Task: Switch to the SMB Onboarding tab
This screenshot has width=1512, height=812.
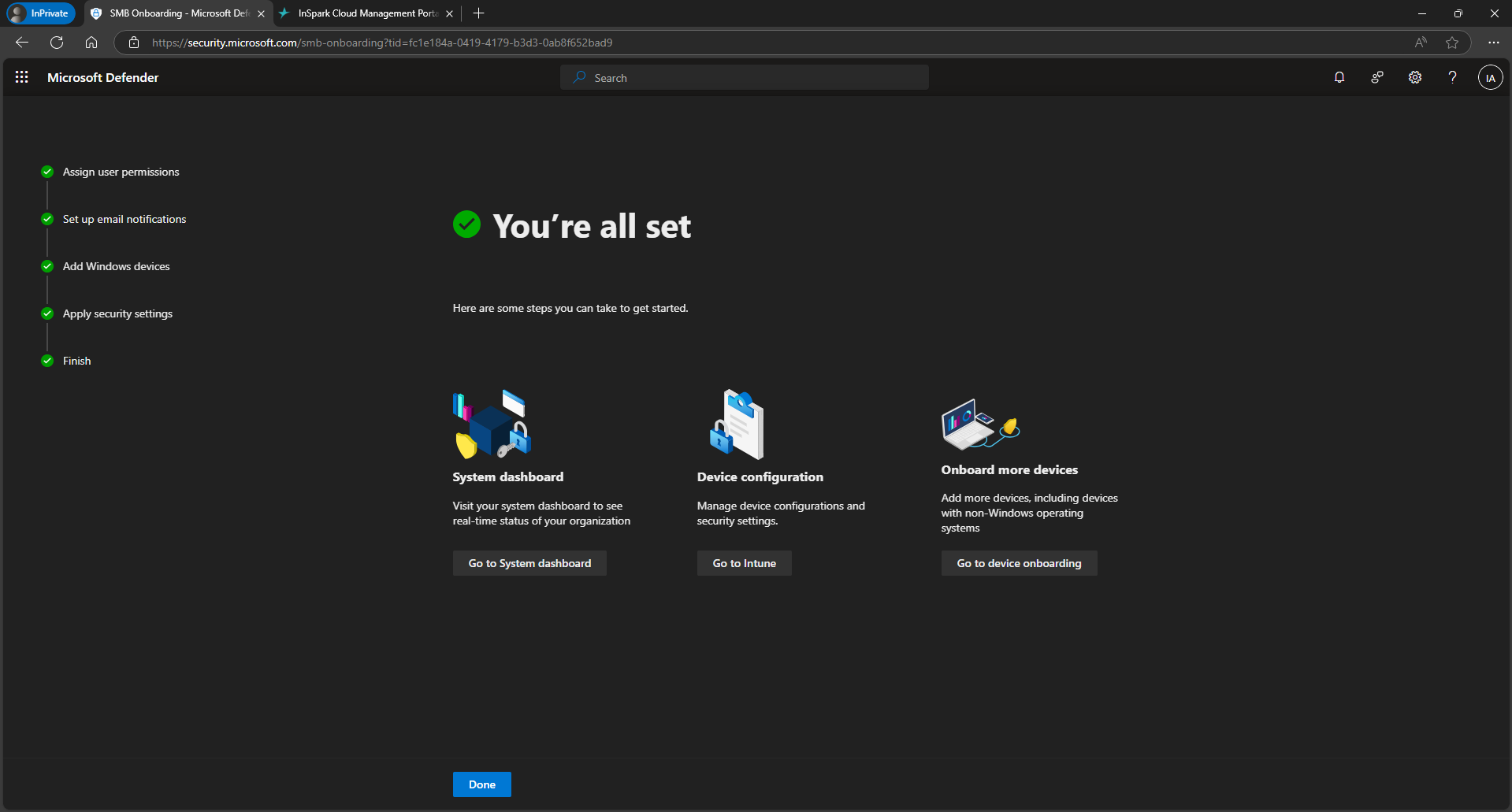Action: point(178,13)
